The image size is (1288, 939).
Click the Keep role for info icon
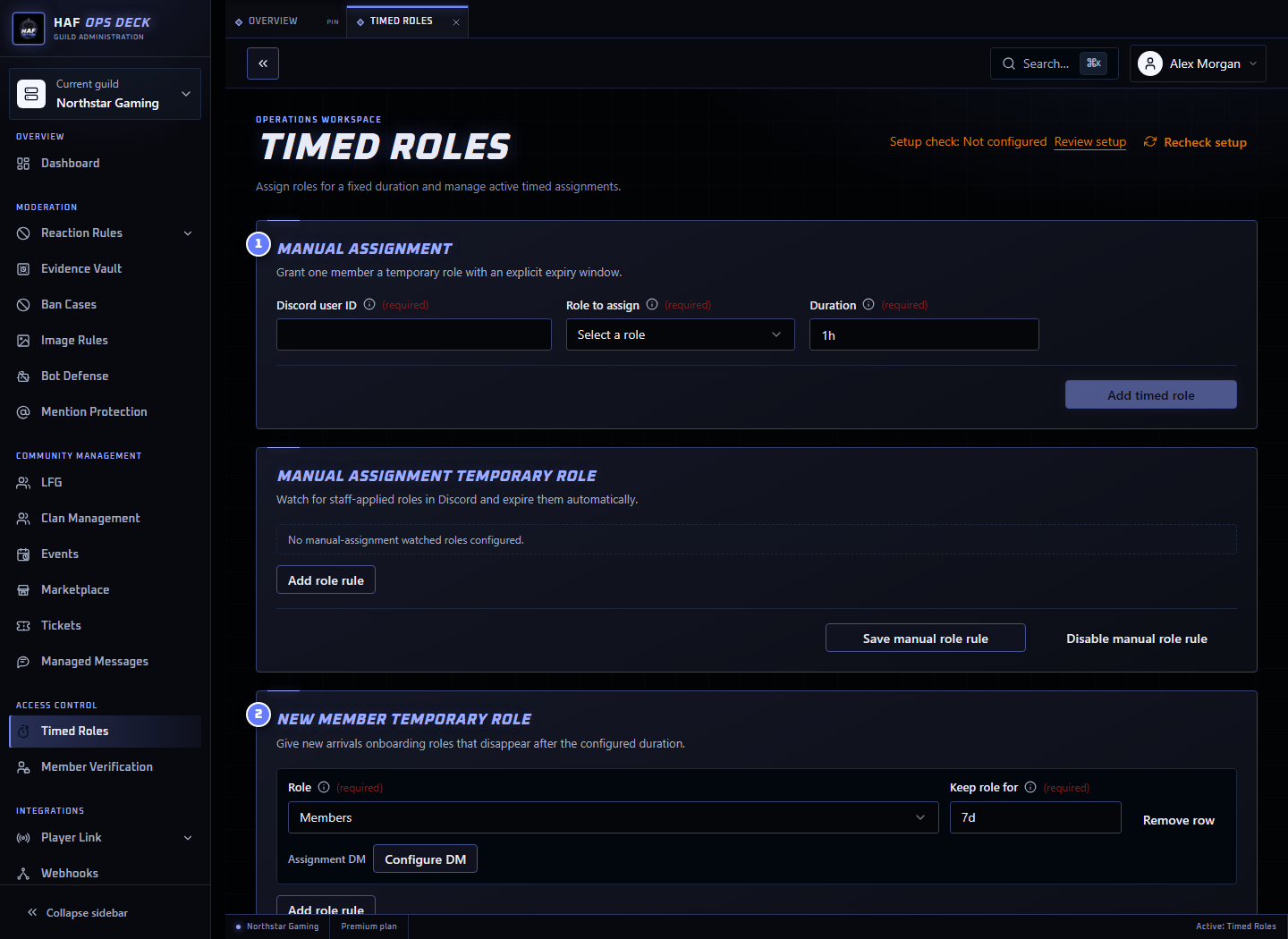1030,787
